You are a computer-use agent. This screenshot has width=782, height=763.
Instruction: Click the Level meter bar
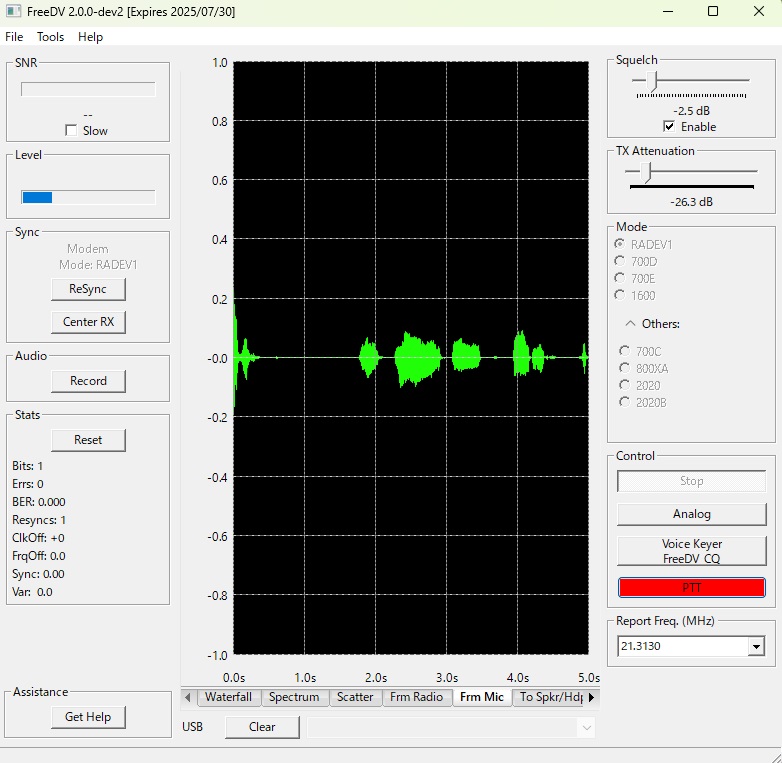click(x=88, y=197)
